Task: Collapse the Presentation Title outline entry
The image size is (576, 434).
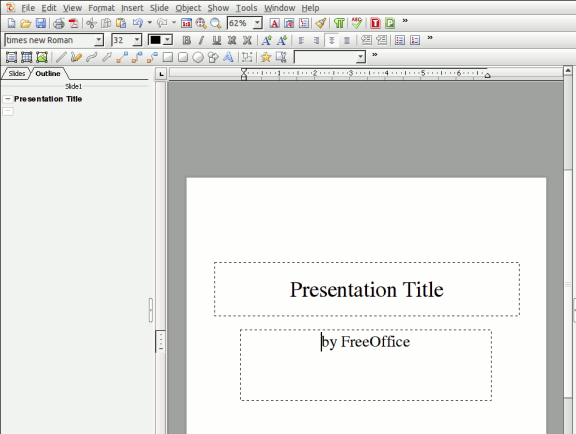Action: [8, 99]
